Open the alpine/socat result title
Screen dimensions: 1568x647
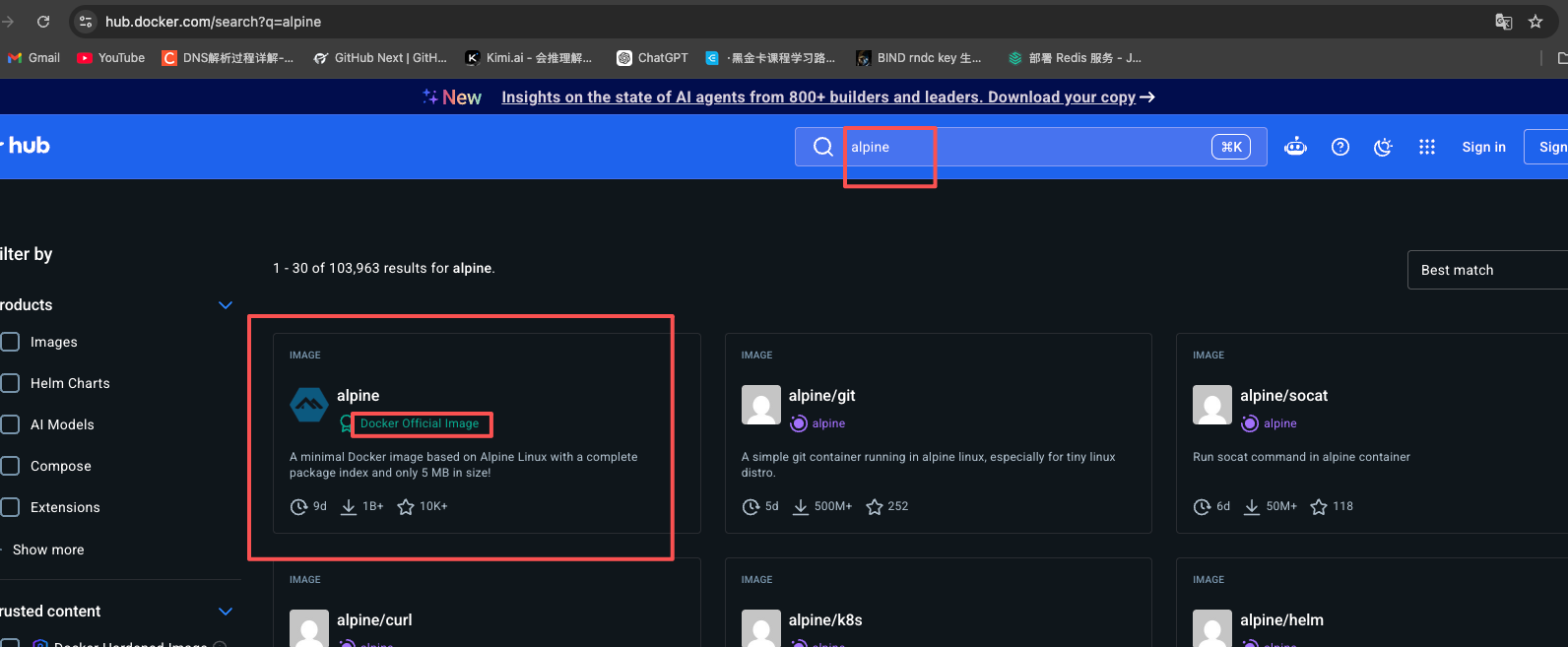coord(1283,395)
